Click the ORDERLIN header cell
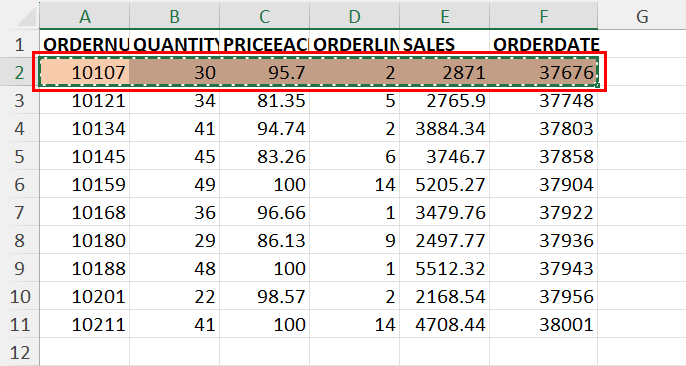Screen dimensions: 686x366 pos(354,44)
